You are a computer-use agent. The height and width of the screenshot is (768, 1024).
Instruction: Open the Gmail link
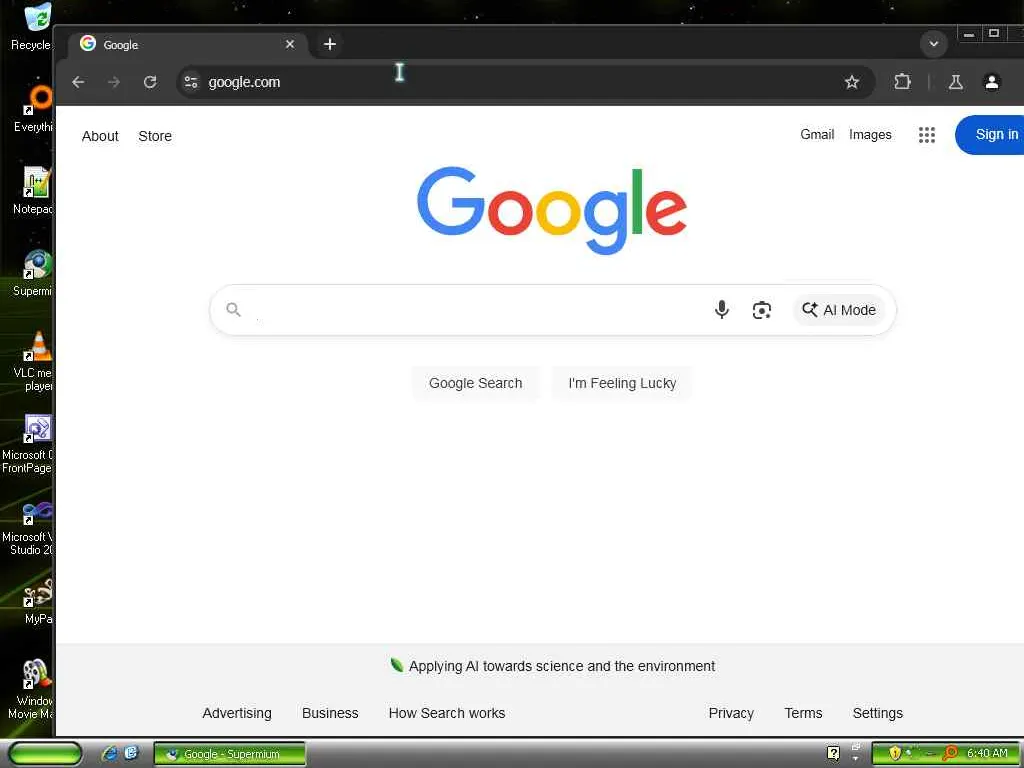(817, 135)
